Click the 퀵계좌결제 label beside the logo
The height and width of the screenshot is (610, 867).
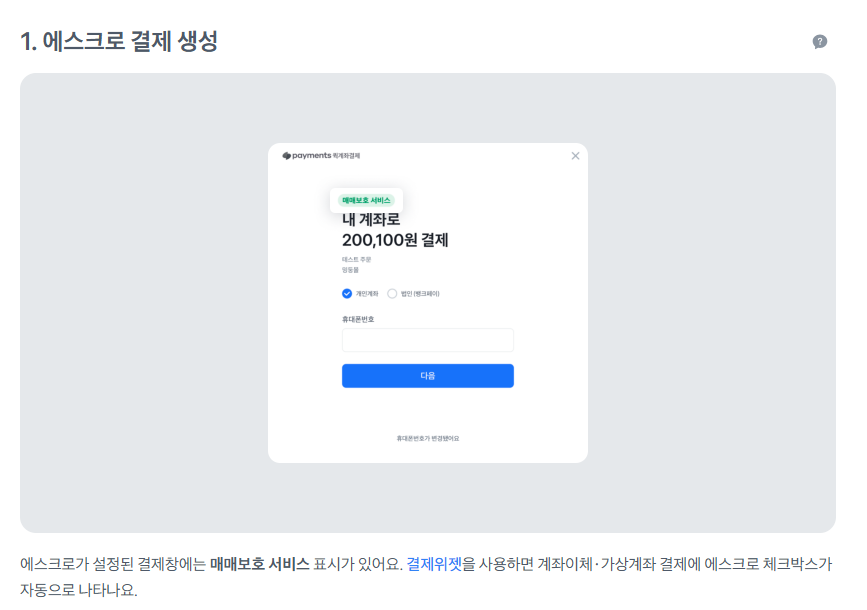click(347, 156)
